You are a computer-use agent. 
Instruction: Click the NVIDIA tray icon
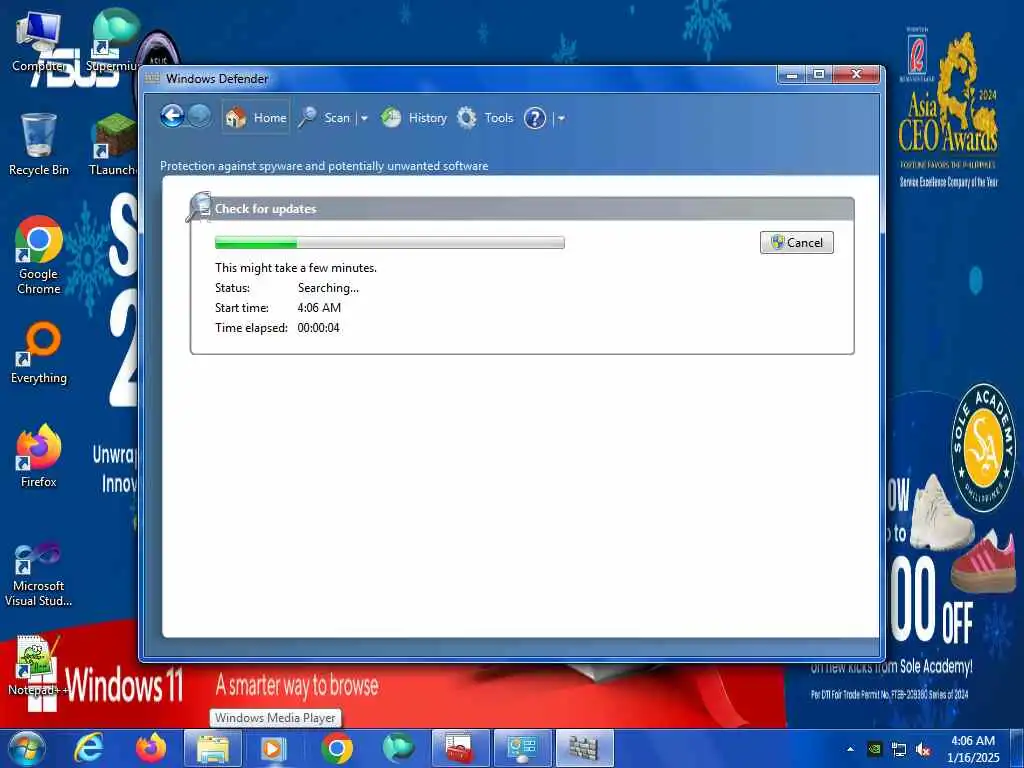[x=874, y=749]
